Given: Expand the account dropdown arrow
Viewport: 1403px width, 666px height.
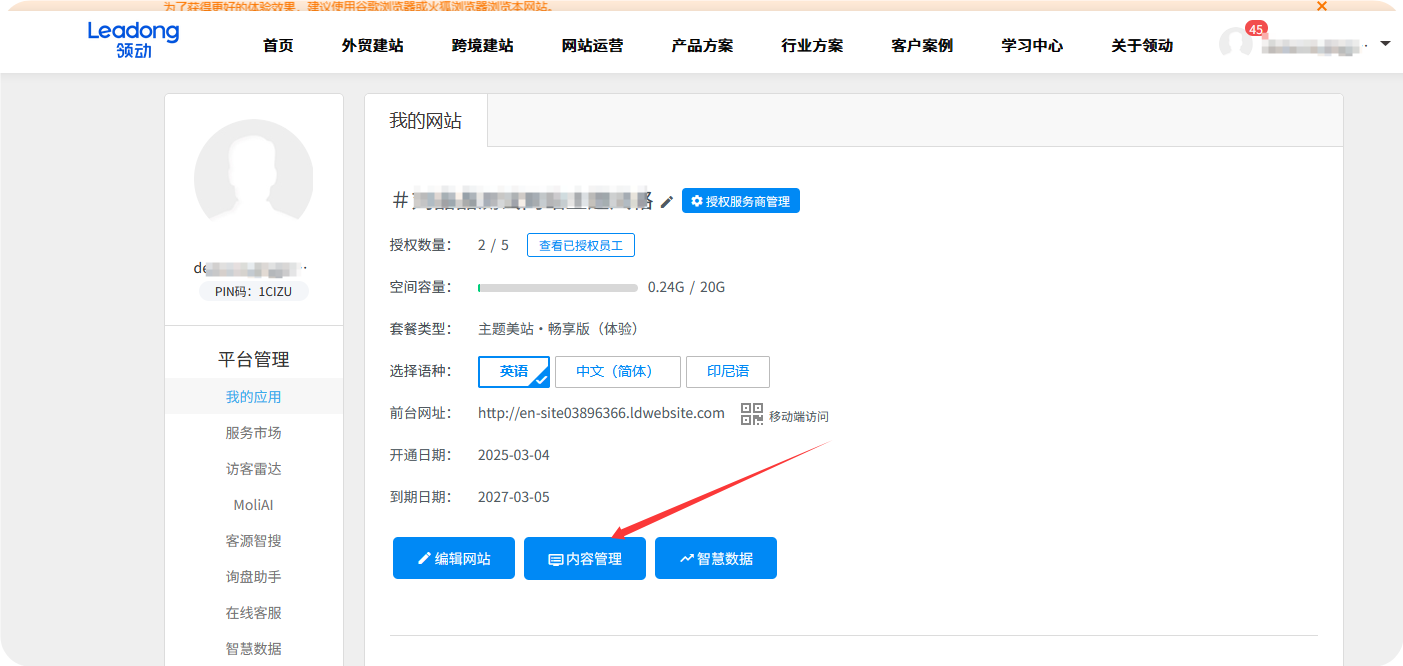Looking at the screenshot, I should (1385, 44).
